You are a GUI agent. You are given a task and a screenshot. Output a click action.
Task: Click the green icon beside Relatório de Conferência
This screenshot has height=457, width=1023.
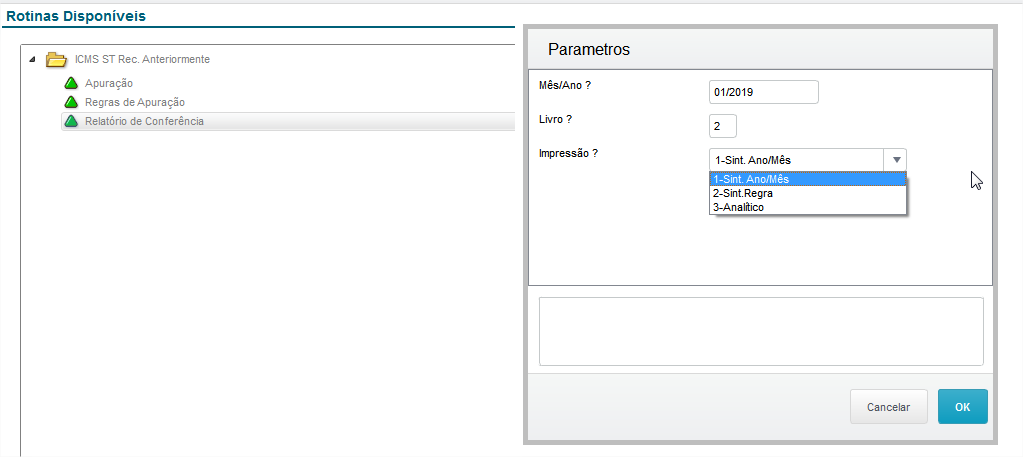pyautogui.click(x=71, y=122)
